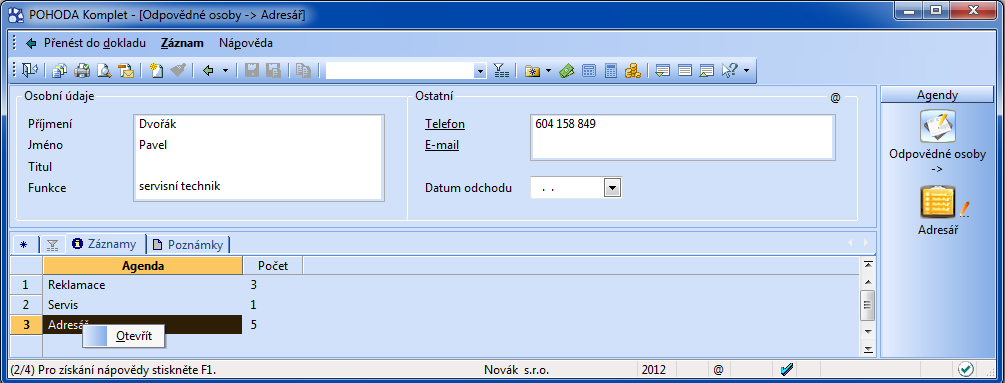Click in the toolbar search input field
The width and height of the screenshot is (1005, 383).
coord(400,70)
